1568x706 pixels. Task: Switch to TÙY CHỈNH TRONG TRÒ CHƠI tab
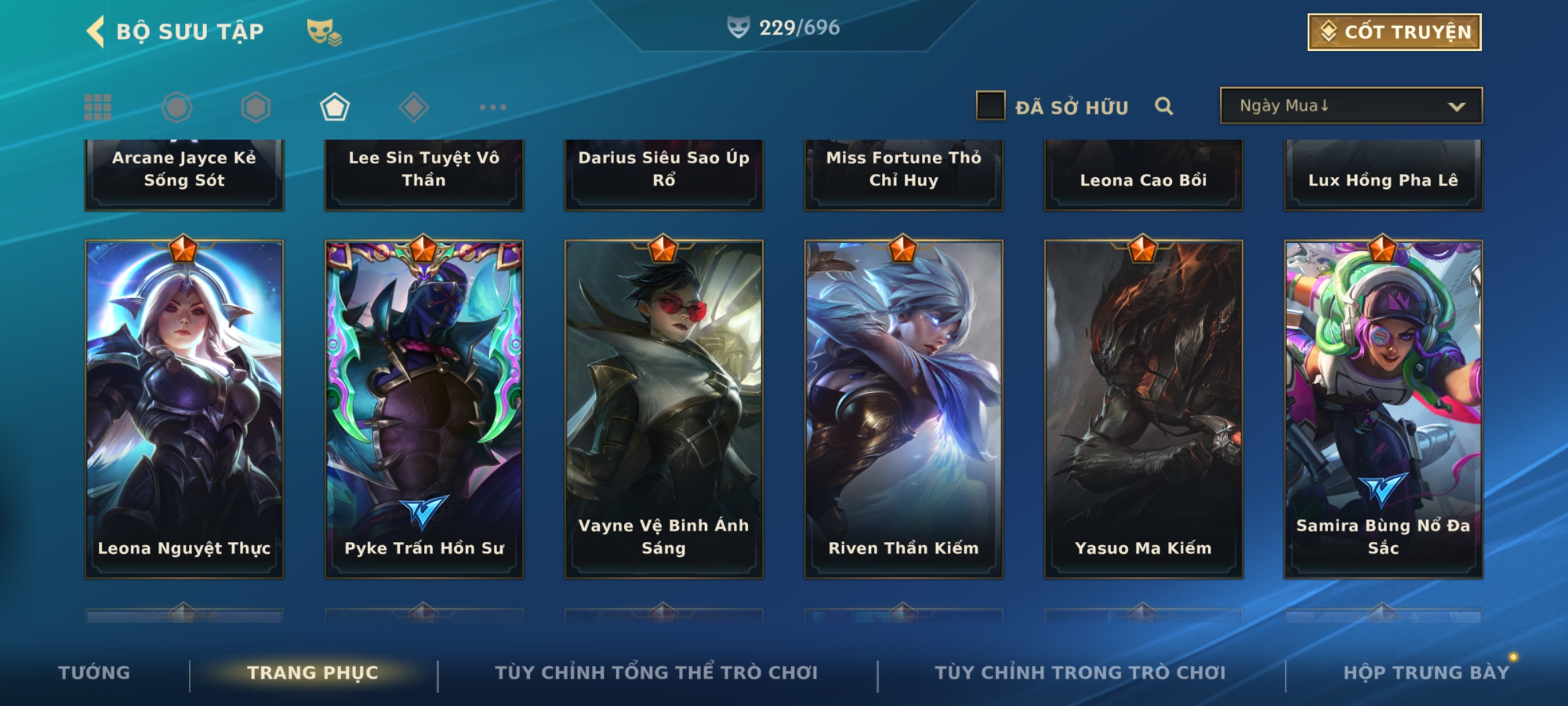coord(1080,673)
